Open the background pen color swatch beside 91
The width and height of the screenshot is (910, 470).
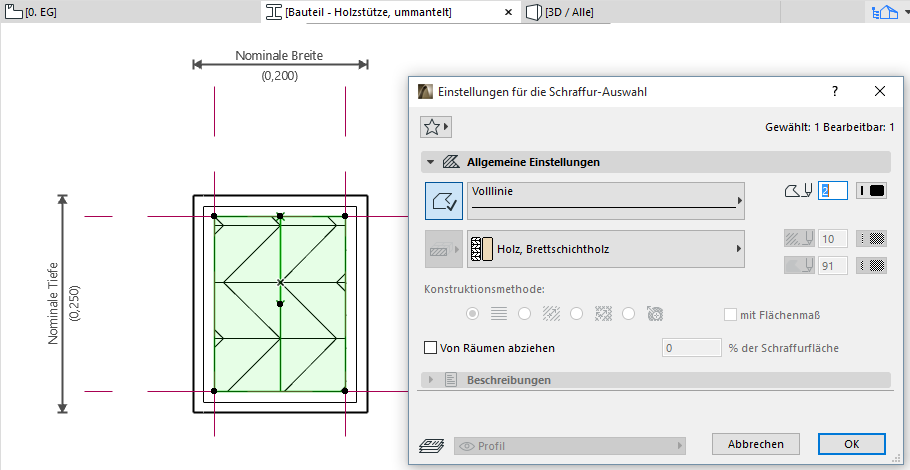click(x=872, y=265)
